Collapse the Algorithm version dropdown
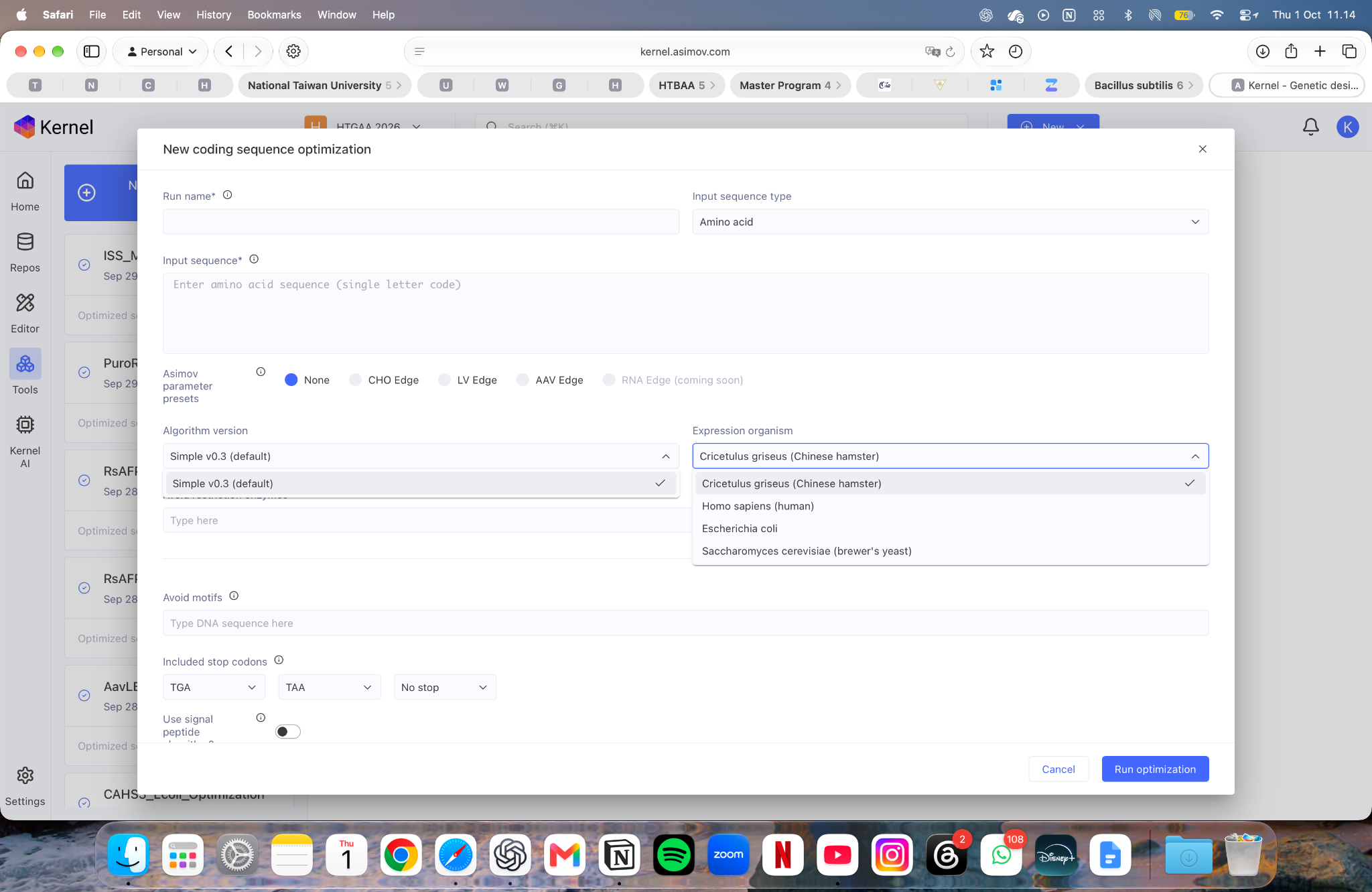Viewport: 1372px width, 892px height. tap(421, 456)
